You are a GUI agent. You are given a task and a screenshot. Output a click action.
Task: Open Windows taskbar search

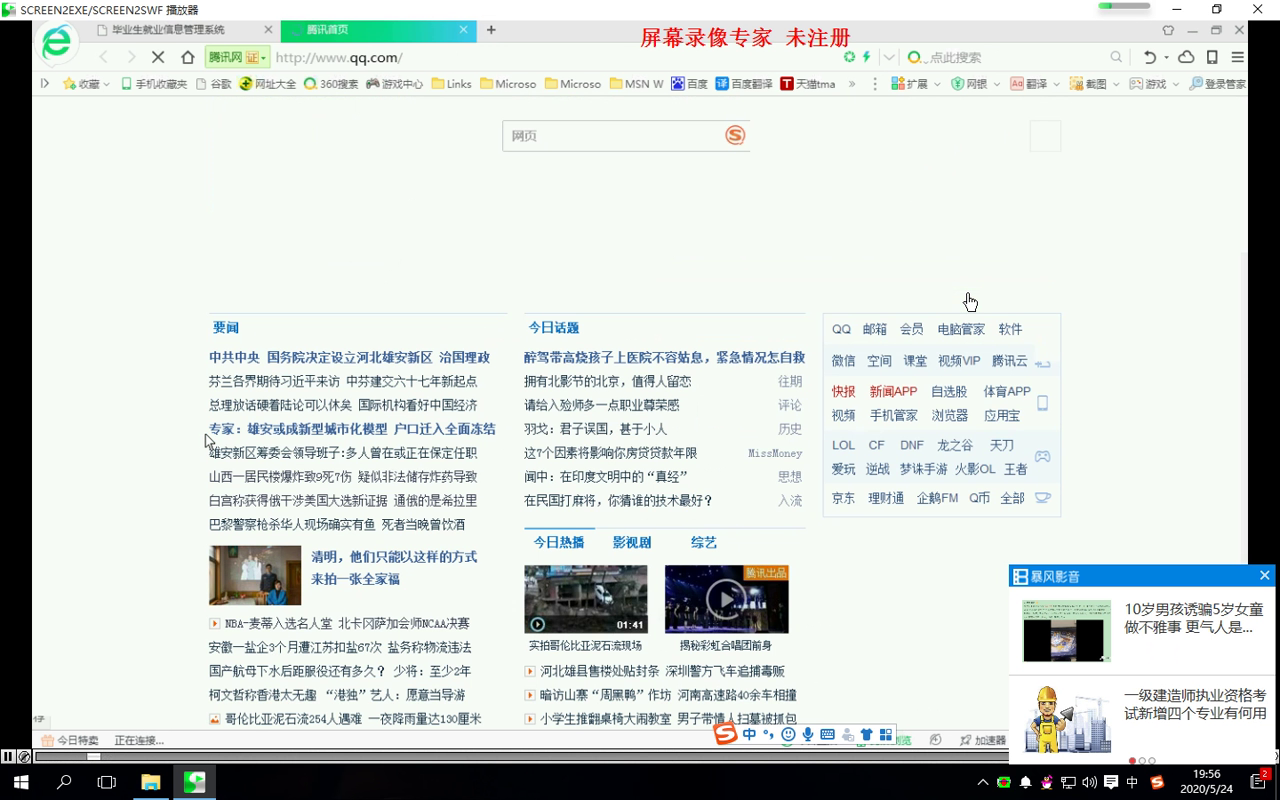[x=64, y=782]
